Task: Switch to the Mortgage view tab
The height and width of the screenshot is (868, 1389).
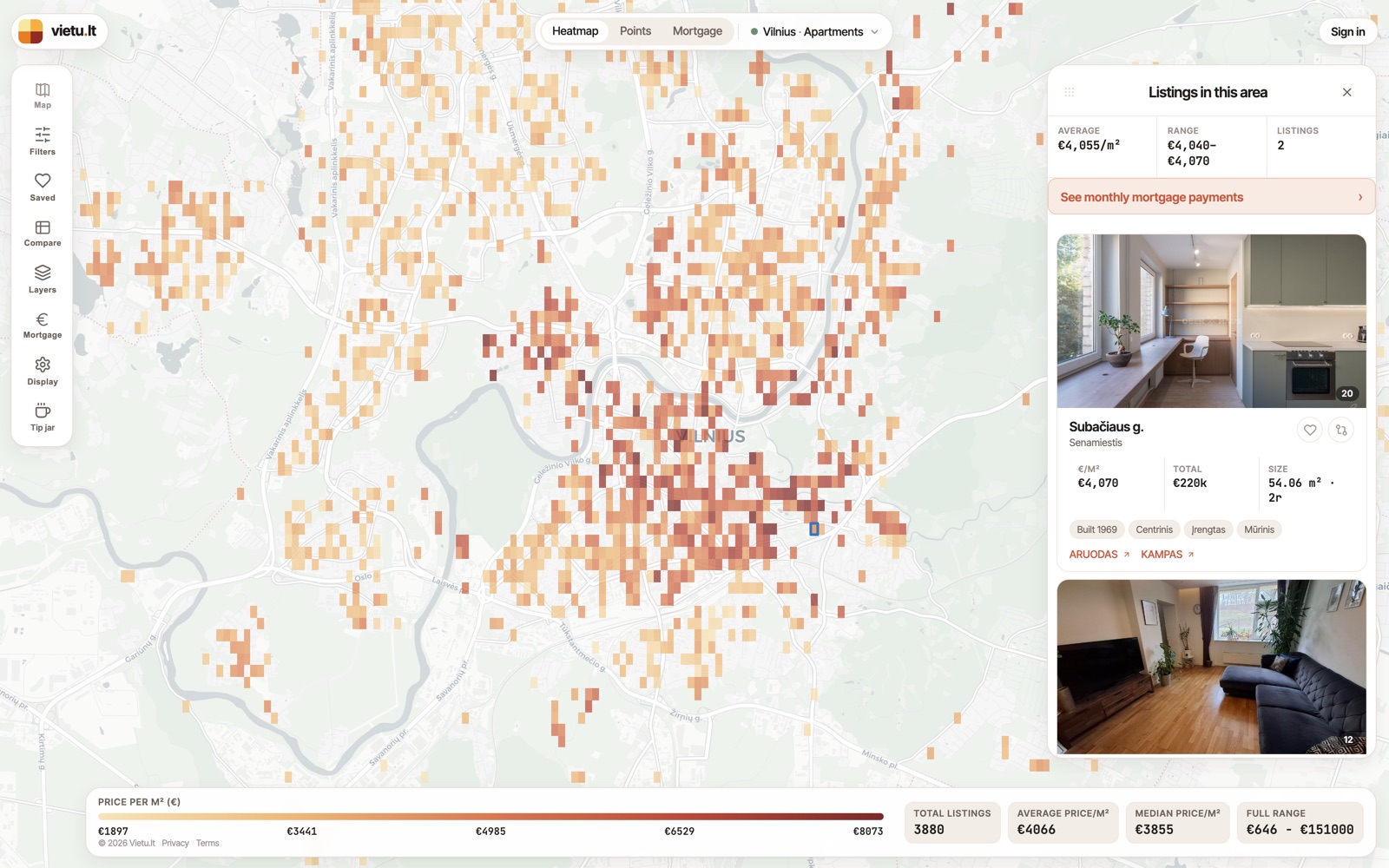Action: [697, 31]
